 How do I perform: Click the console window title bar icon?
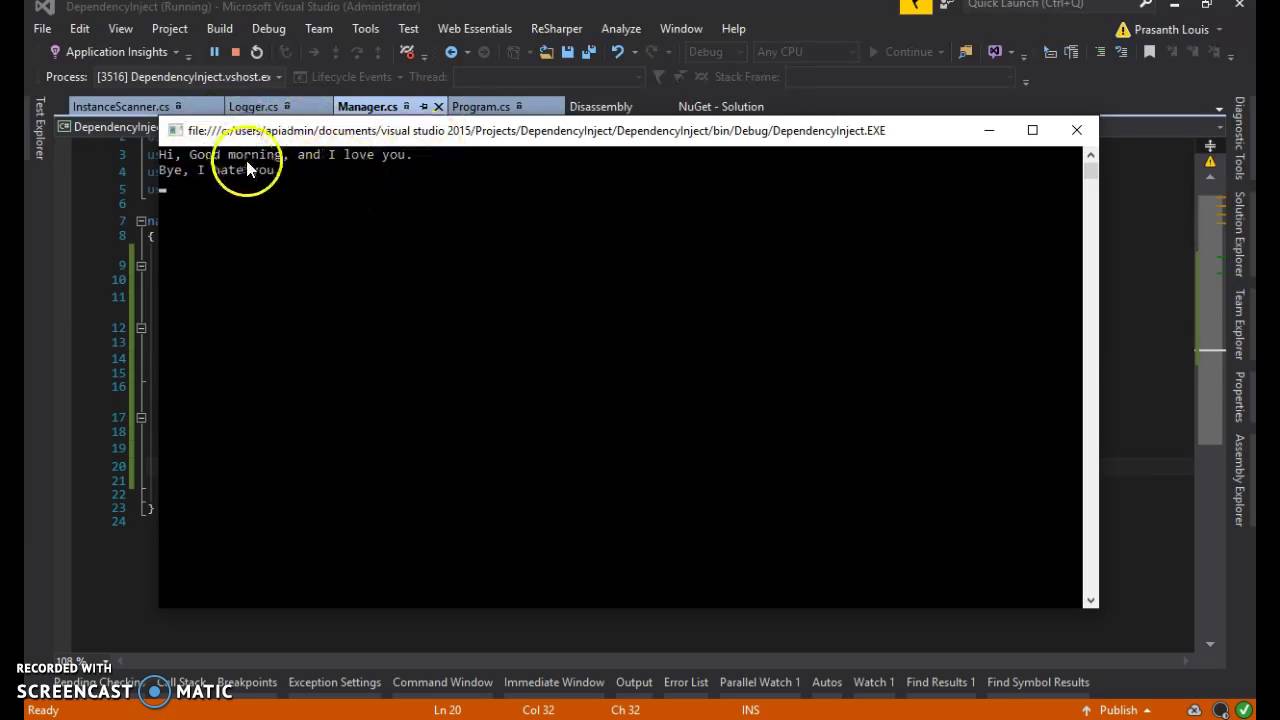click(175, 130)
